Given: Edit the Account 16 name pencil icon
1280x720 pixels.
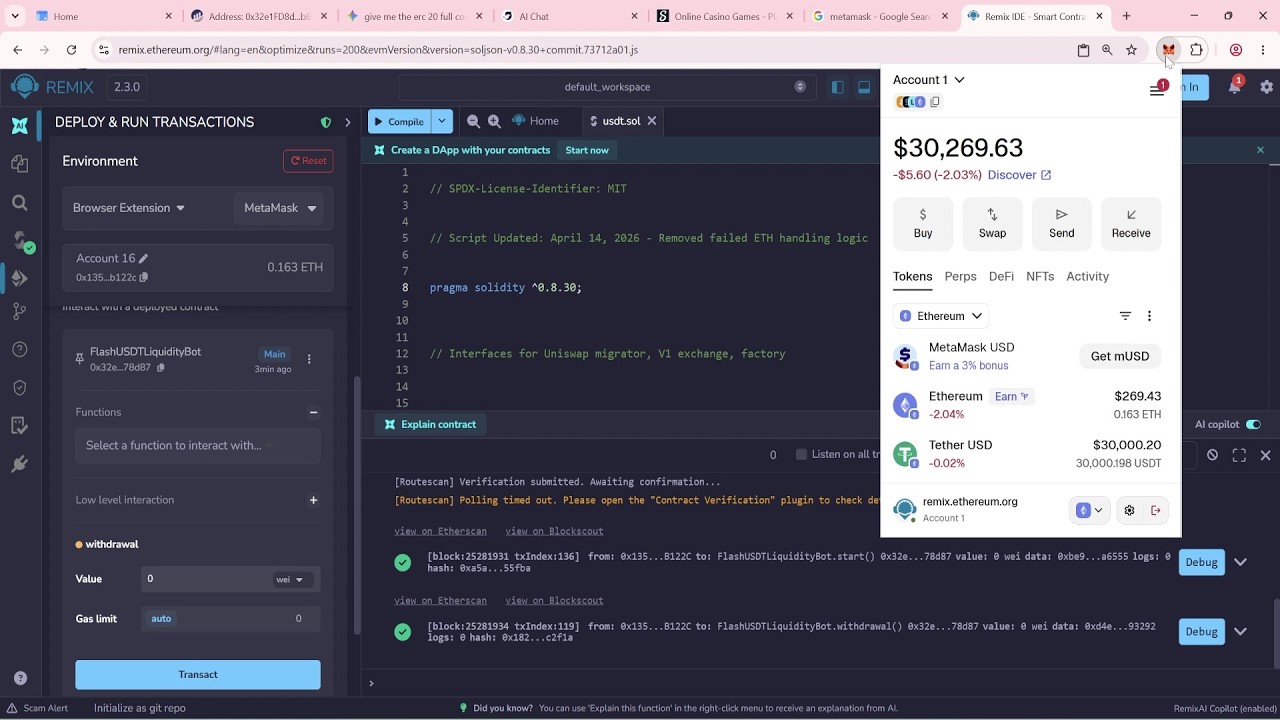Looking at the screenshot, I should click(143, 258).
